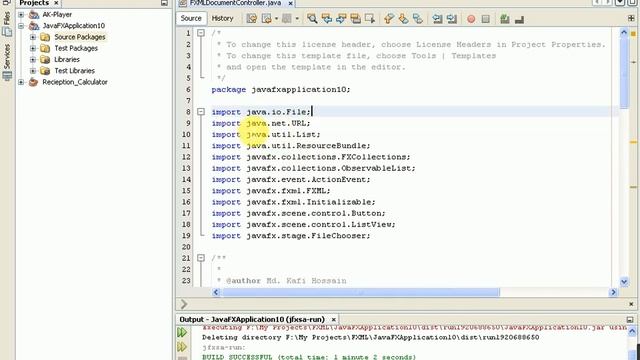Switch to Source view tab
Screen dimensions: 640x360
point(191,18)
